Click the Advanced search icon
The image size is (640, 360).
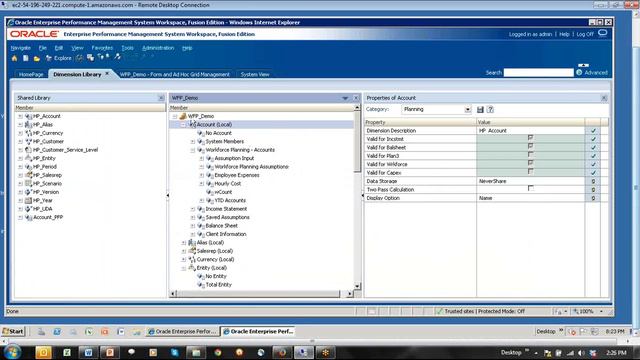pos(579,73)
